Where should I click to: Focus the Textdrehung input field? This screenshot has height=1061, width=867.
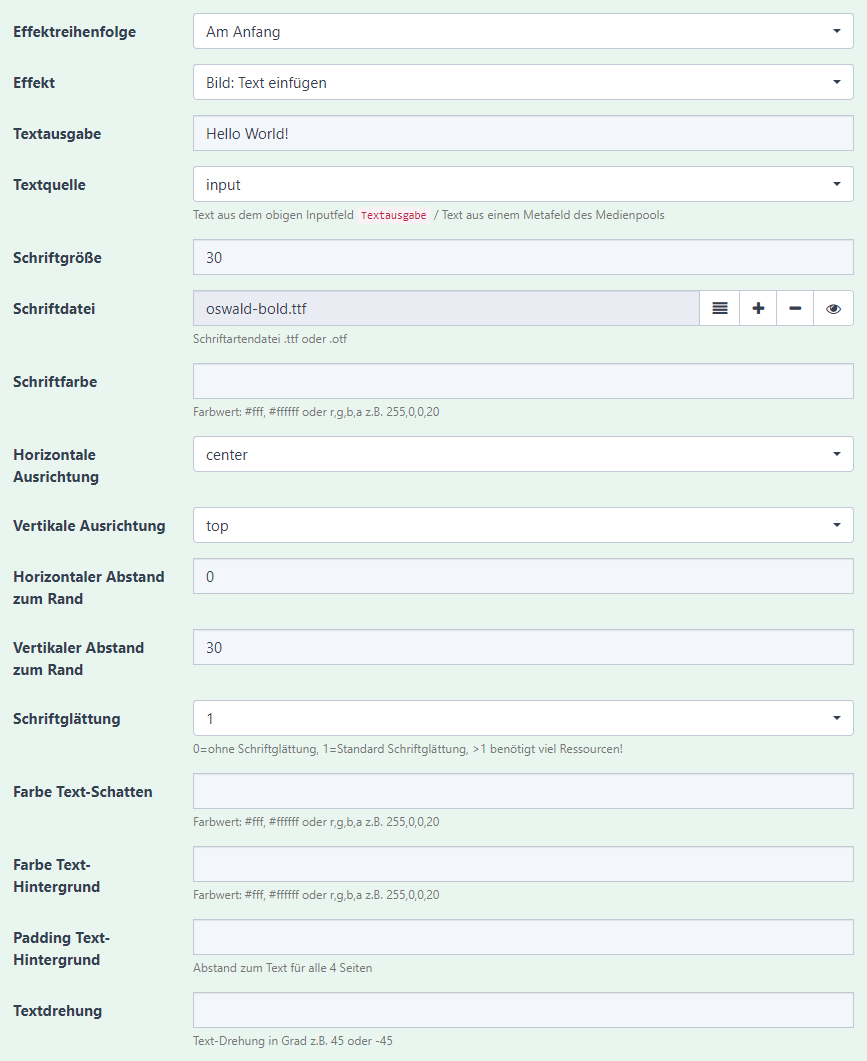pyautogui.click(x=523, y=1010)
